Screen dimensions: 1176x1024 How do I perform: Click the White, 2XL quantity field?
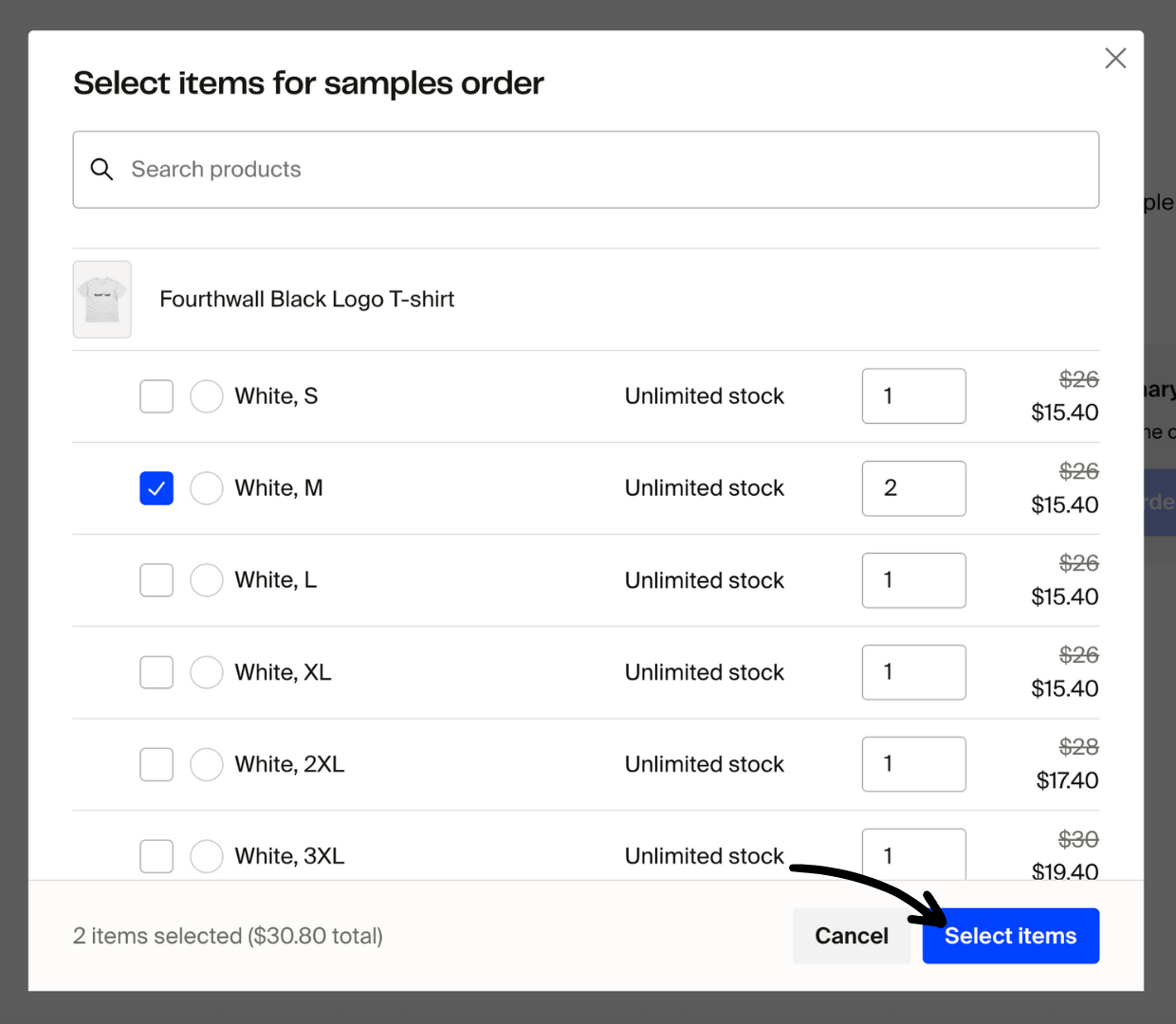click(913, 764)
